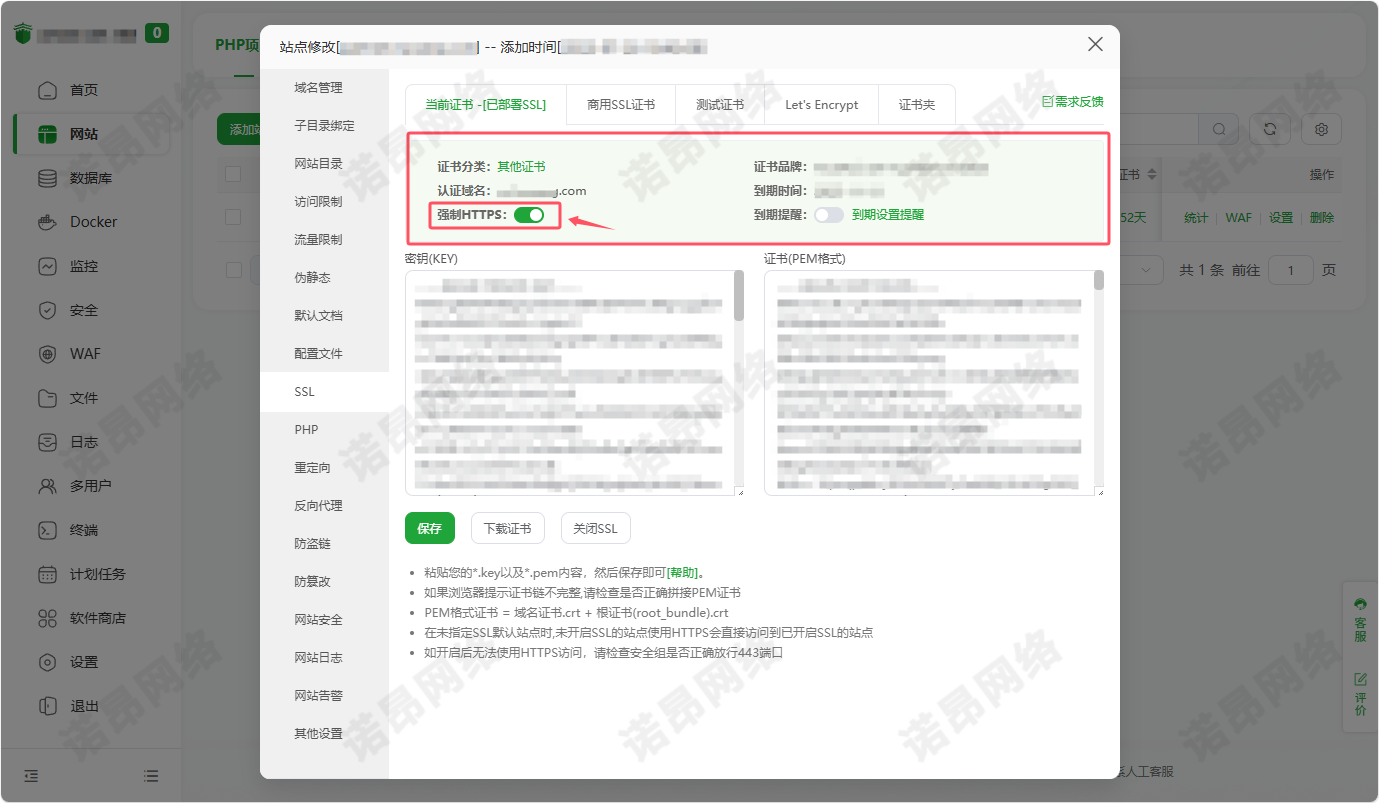The width and height of the screenshot is (1379, 803).
Task: Switch to the Let's Encrypt tab
Action: click(821, 105)
